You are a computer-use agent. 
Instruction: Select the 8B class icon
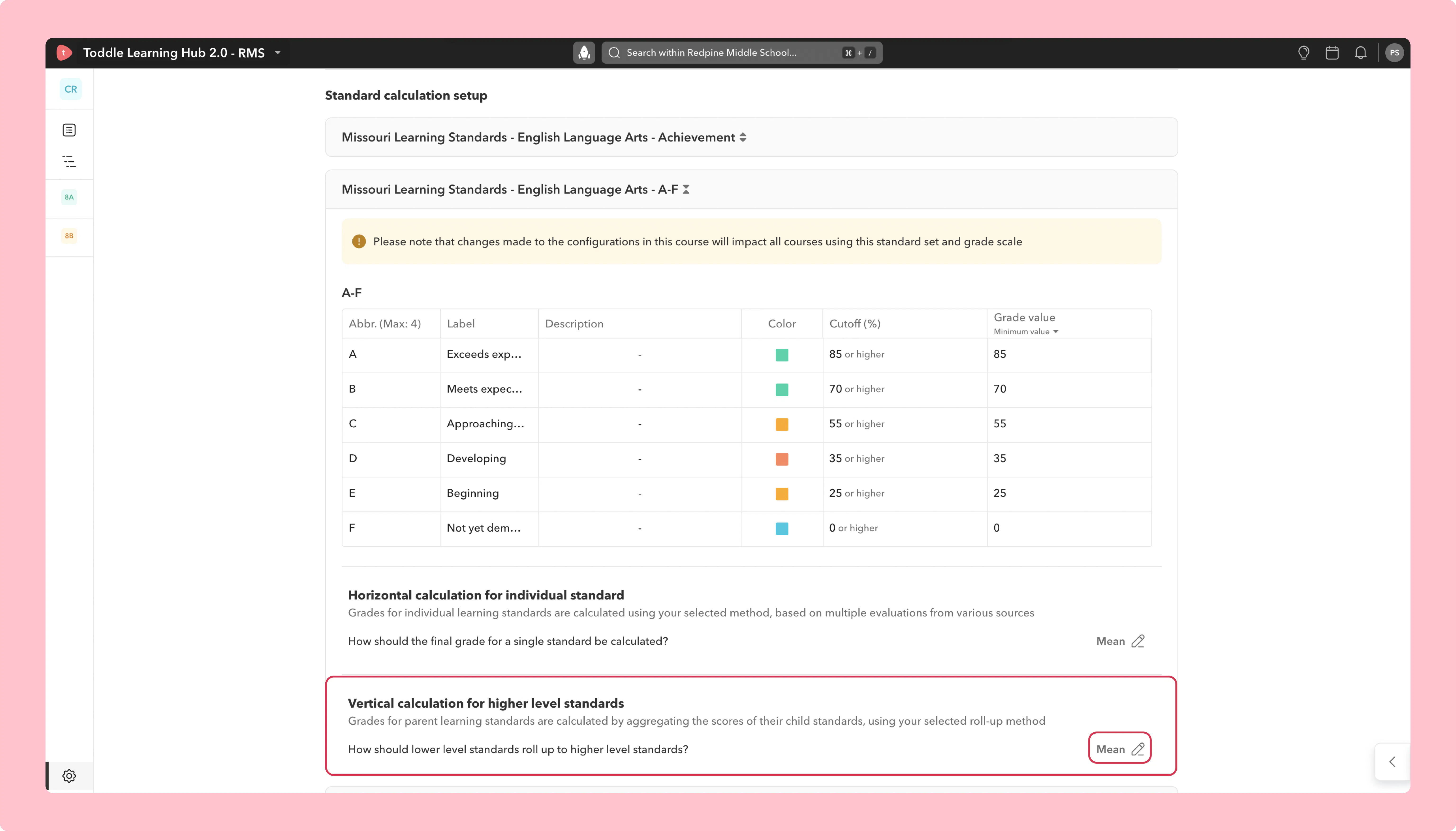[x=69, y=236]
